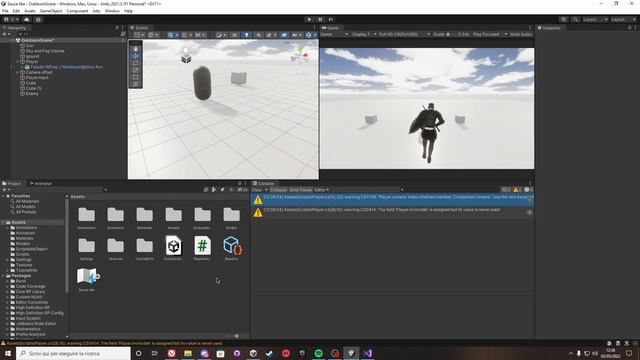Click the global search magnifier icon
The width and height of the screenshot is (640, 360).
576,19
